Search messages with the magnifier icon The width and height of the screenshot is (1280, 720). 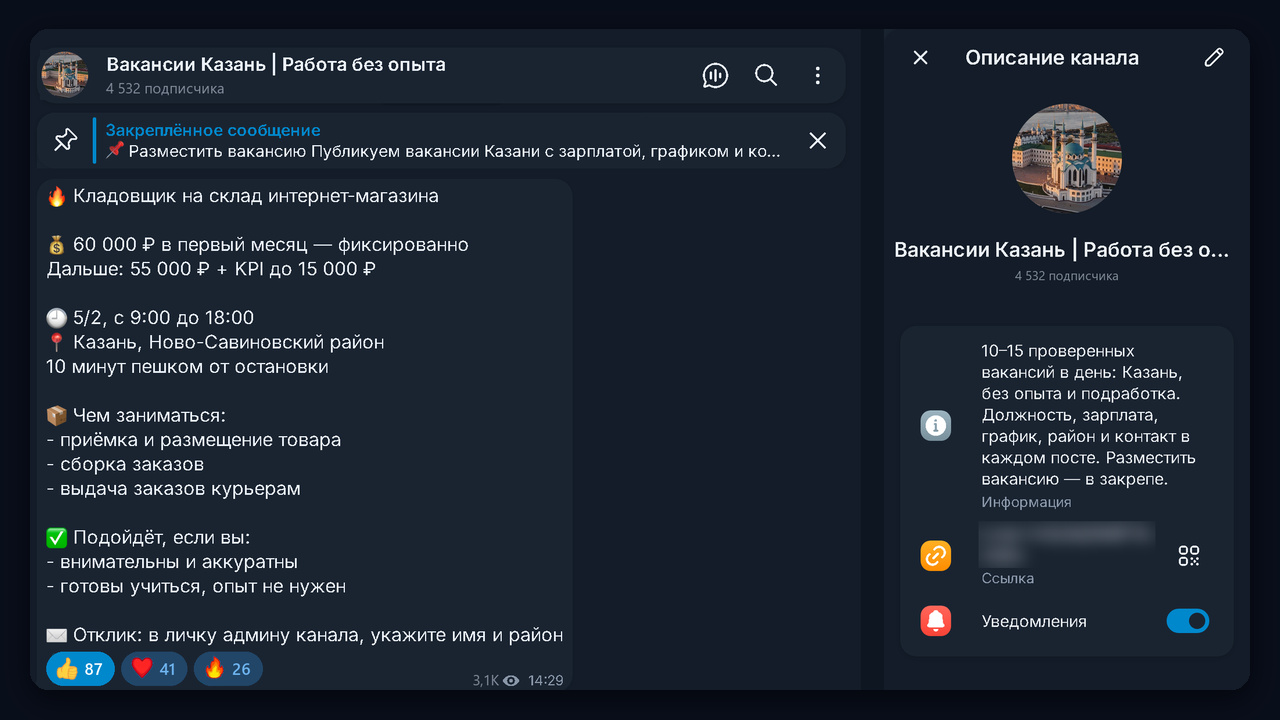(x=766, y=75)
